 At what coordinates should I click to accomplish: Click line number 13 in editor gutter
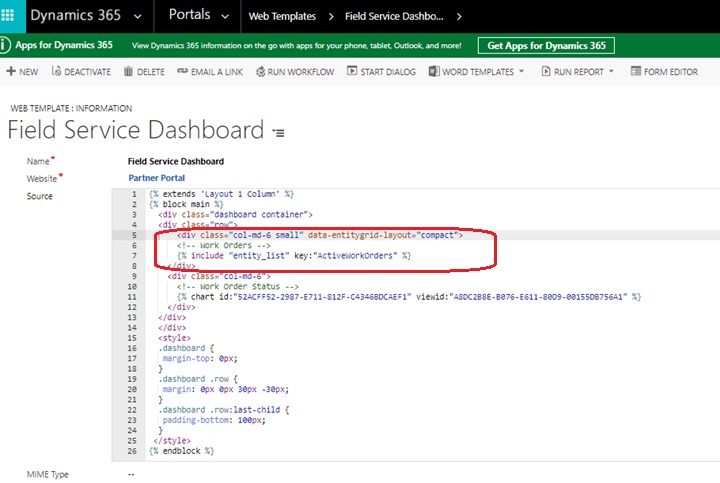point(132,317)
